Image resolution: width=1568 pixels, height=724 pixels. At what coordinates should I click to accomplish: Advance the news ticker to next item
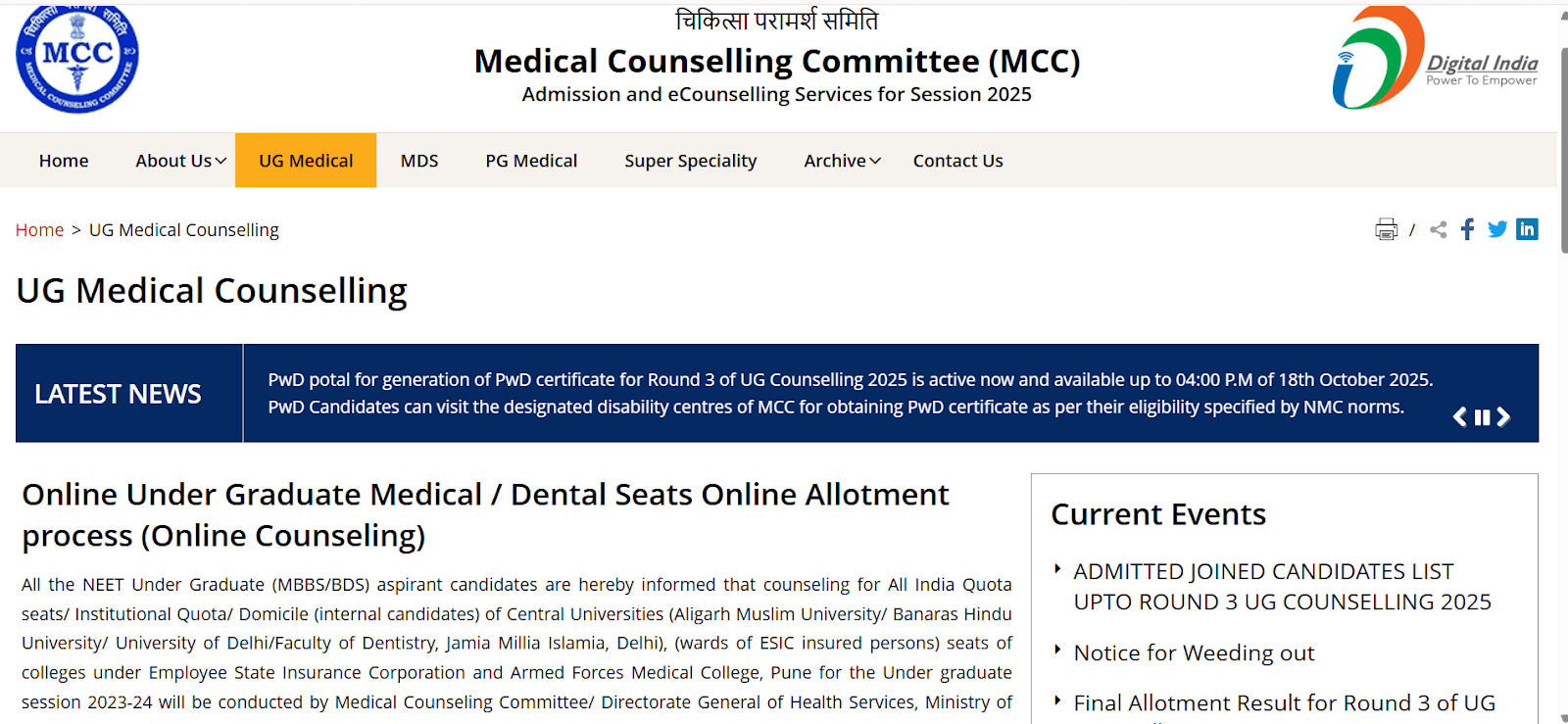click(x=1503, y=416)
